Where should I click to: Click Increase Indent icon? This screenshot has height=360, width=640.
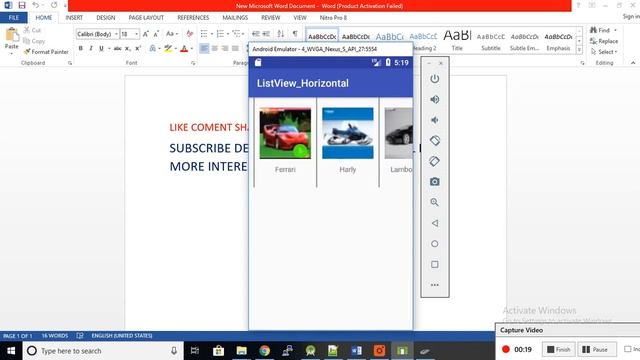pyautogui.click(x=266, y=34)
